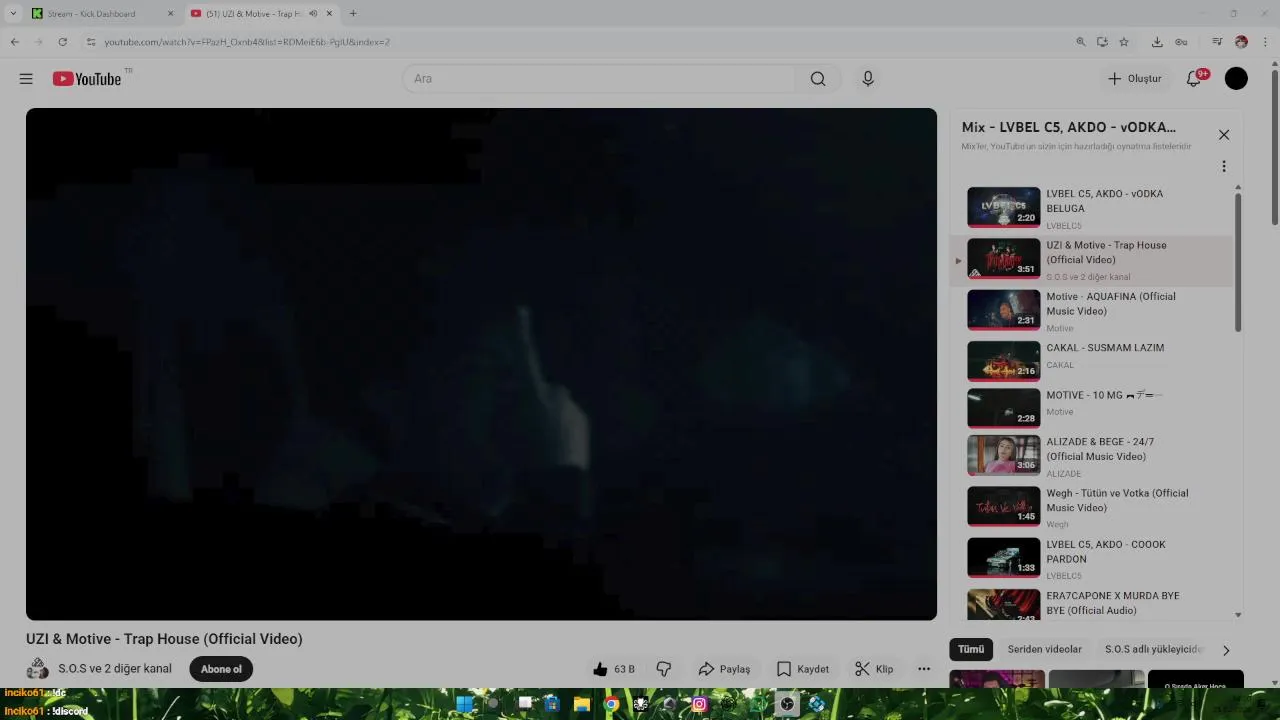1280x720 pixels.
Task: Go back in browser history
Action: coord(14,42)
